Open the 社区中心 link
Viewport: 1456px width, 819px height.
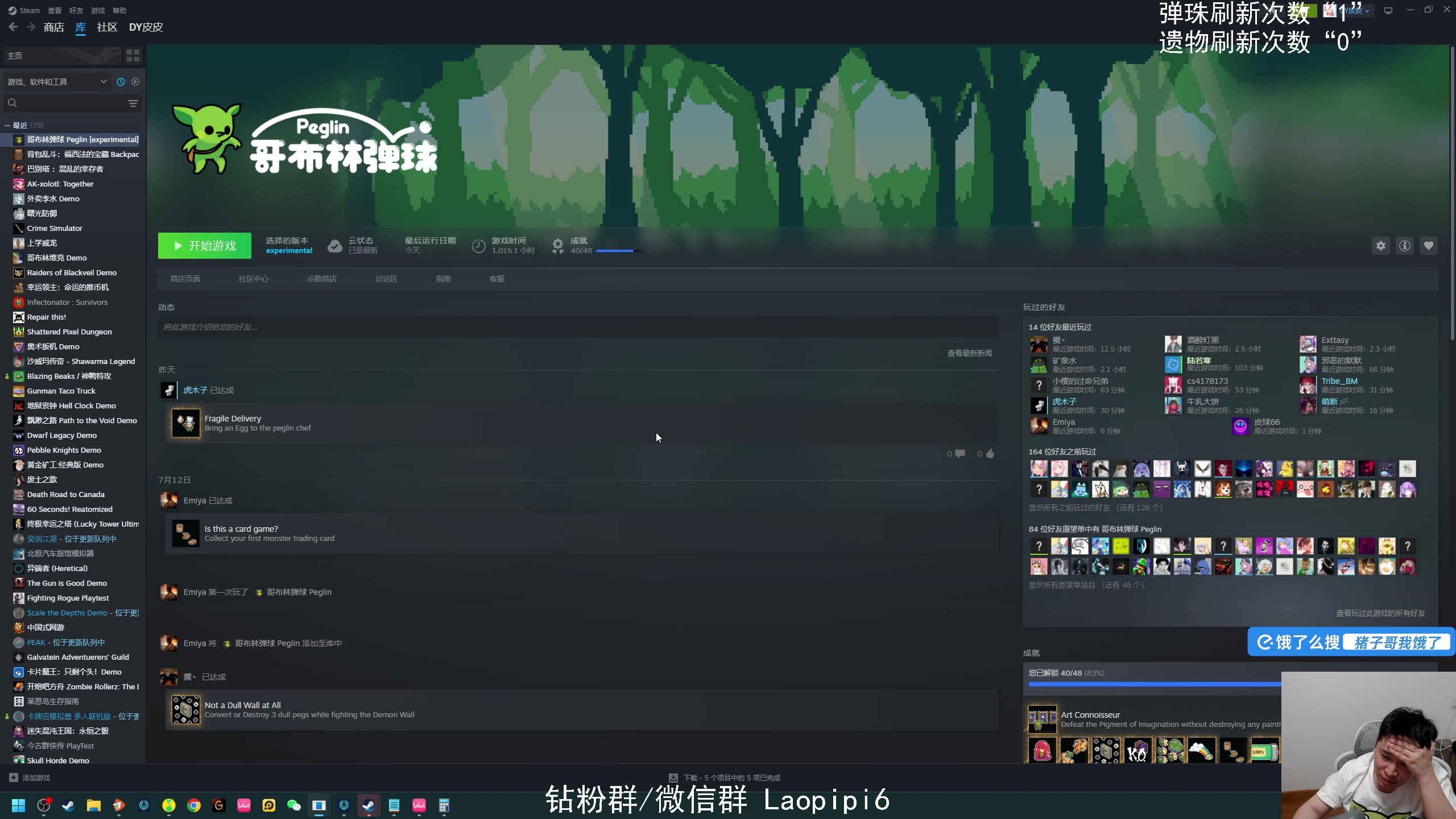pos(254,279)
